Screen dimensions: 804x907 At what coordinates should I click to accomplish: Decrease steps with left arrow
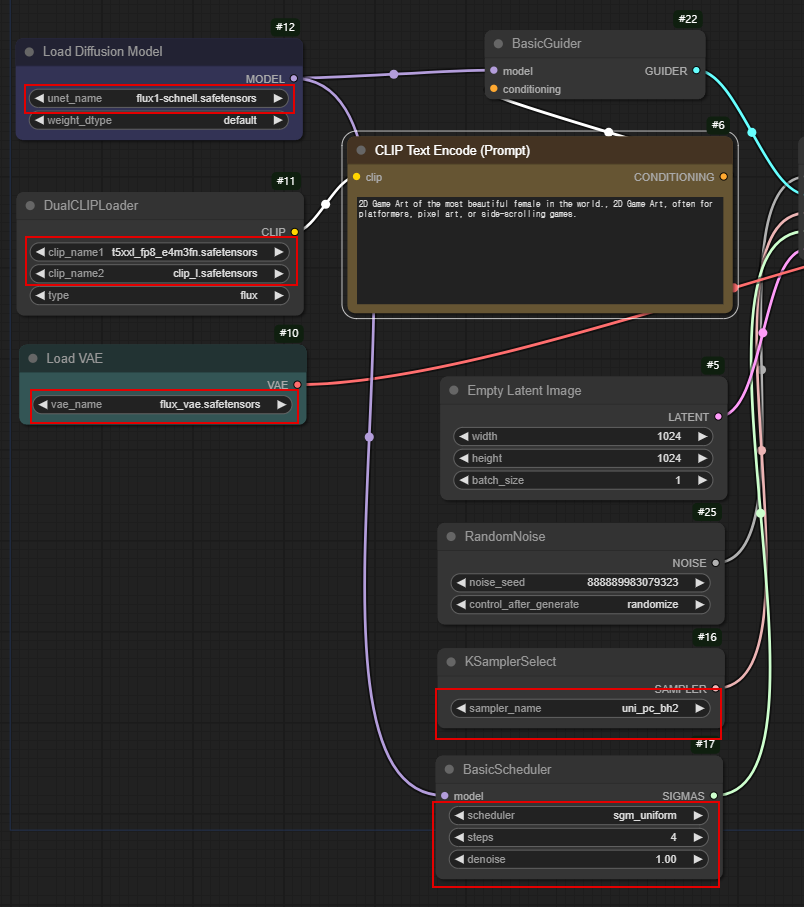[x=459, y=838]
